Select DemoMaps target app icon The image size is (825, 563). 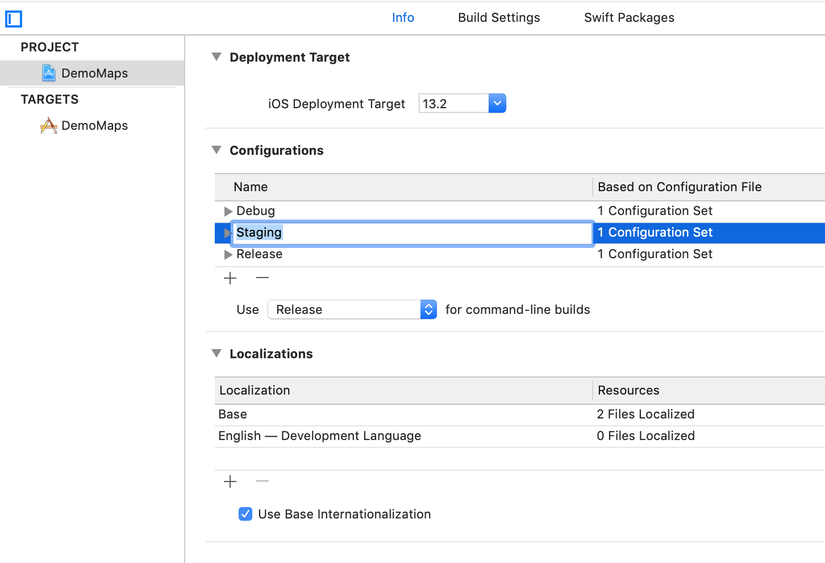click(x=48, y=126)
